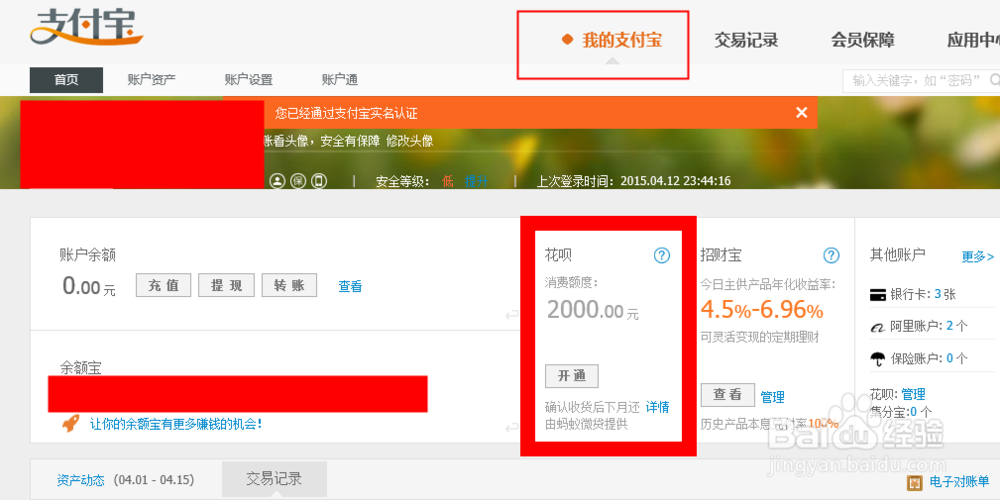Image resolution: width=1000 pixels, height=500 pixels.
Task: Select the 首页 sub-navigation tab
Action: pyautogui.click(x=66, y=80)
